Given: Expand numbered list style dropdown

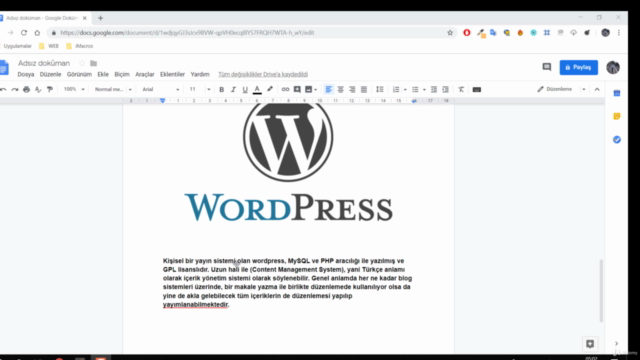Looking at the screenshot, I should (405, 89).
